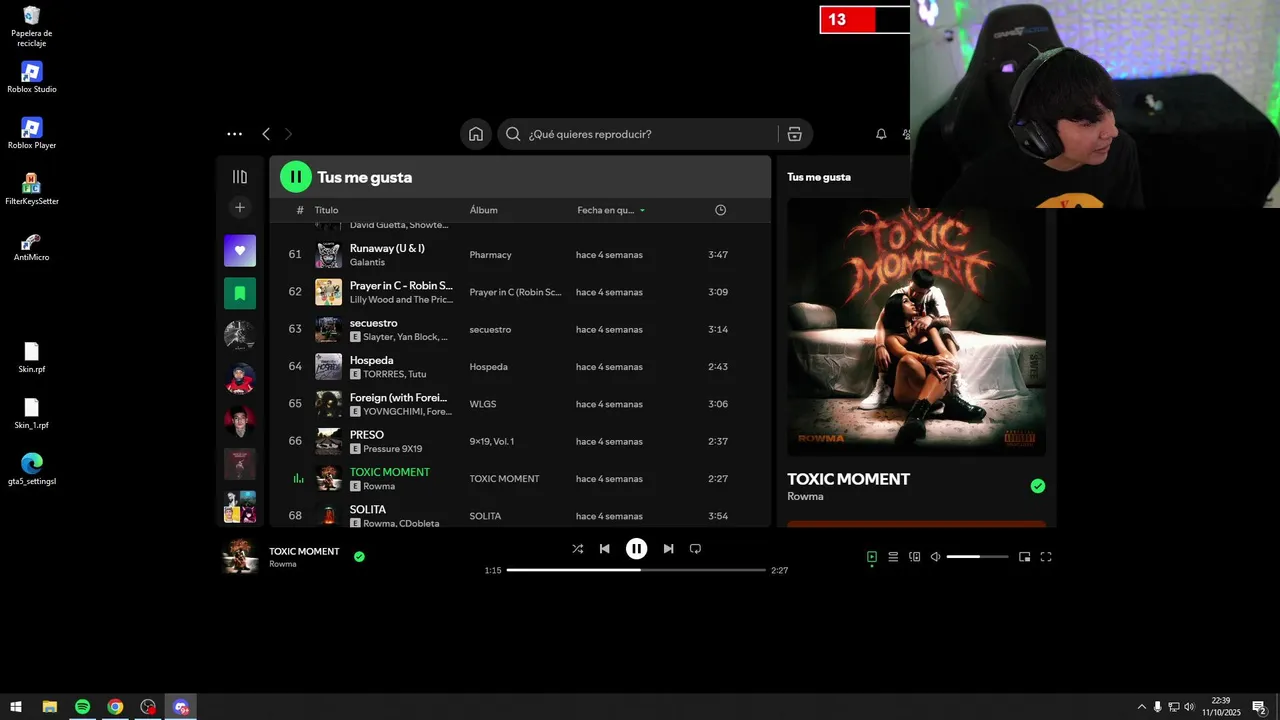Select the Runaway (U & I) track row
Screen dimensions: 1280x720
(520, 255)
